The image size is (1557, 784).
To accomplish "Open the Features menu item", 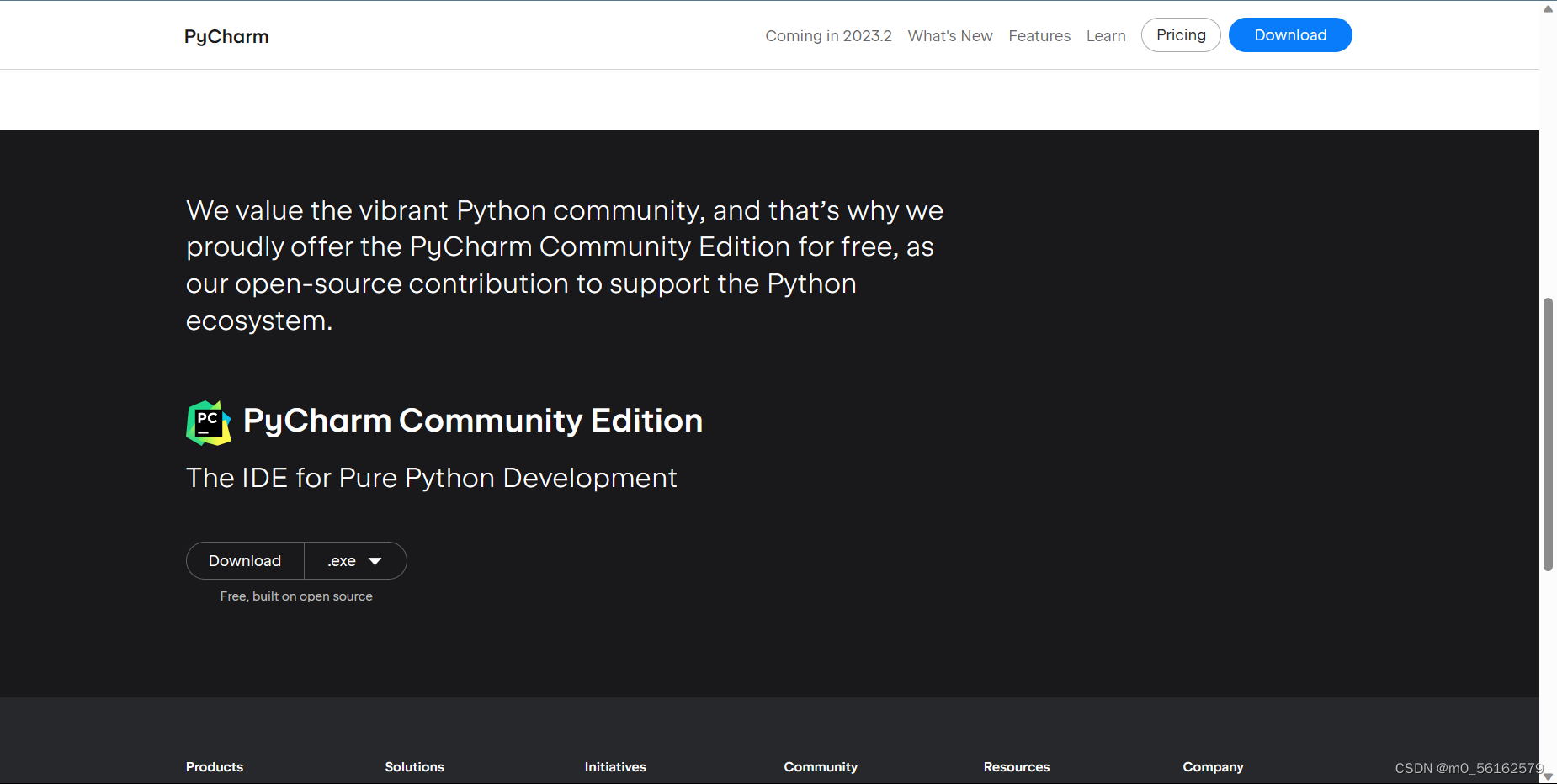I will [1039, 36].
